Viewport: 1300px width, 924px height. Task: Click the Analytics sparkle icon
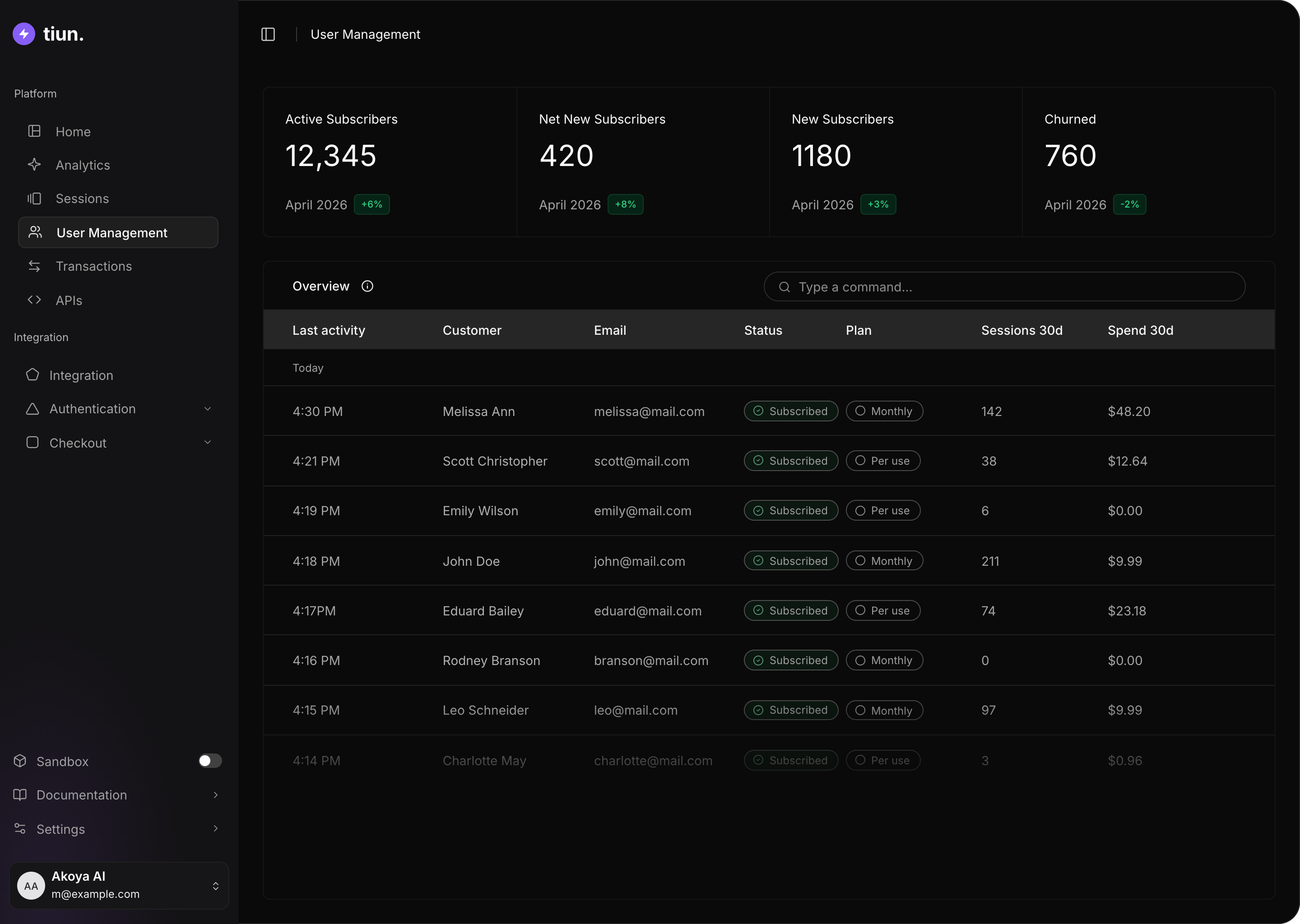[x=34, y=165]
